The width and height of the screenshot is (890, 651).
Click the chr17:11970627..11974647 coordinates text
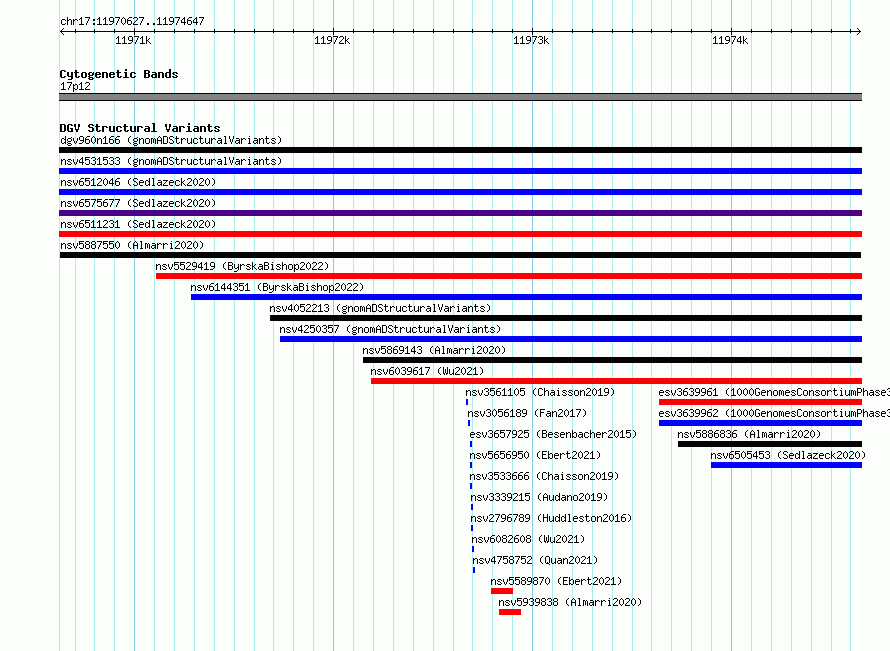click(132, 21)
